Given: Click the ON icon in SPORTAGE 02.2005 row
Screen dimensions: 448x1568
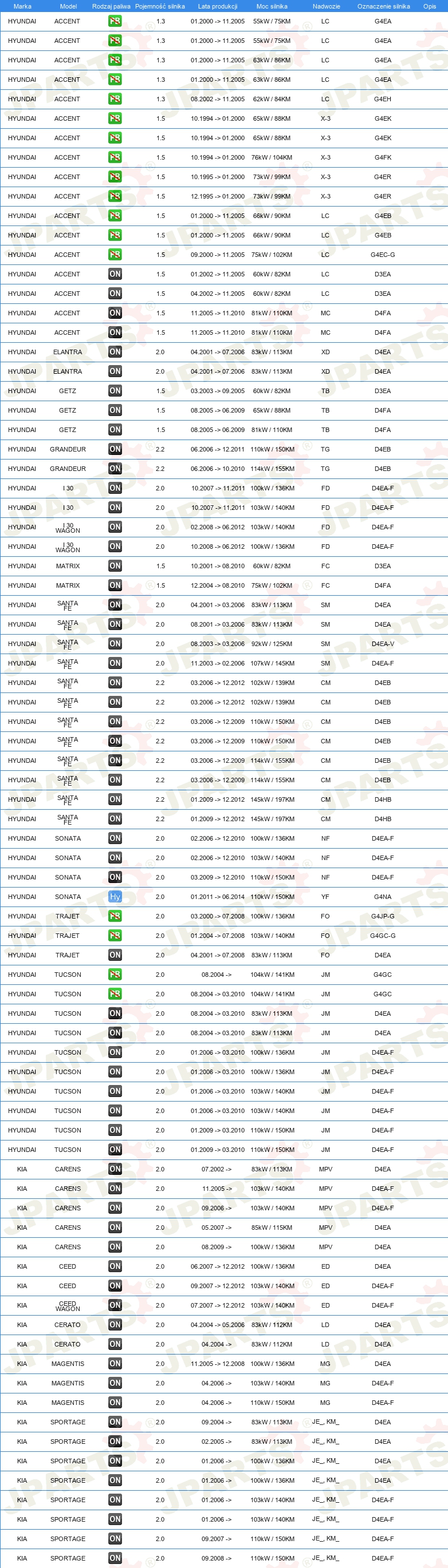Looking at the screenshot, I should [x=115, y=1442].
